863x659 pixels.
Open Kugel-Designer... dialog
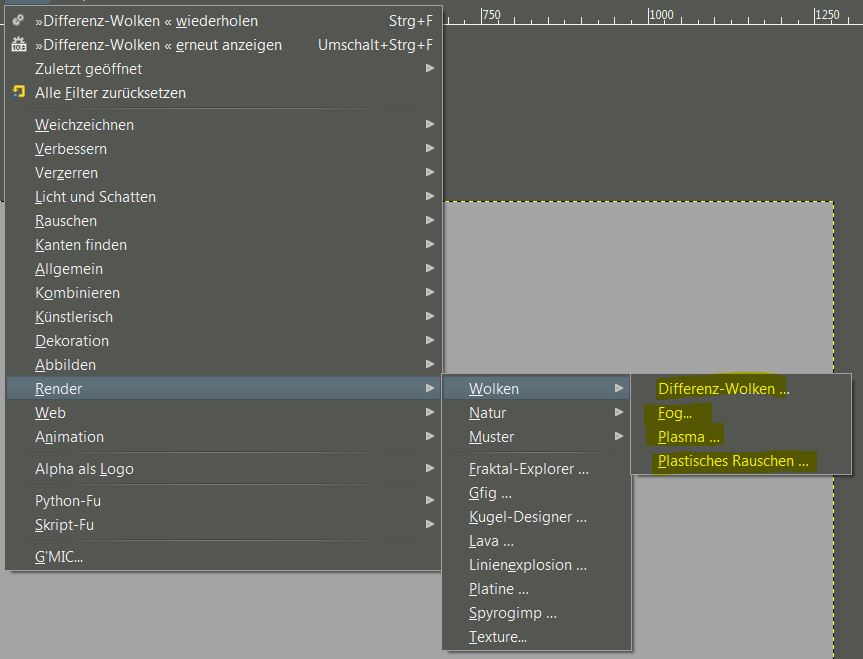pos(527,517)
